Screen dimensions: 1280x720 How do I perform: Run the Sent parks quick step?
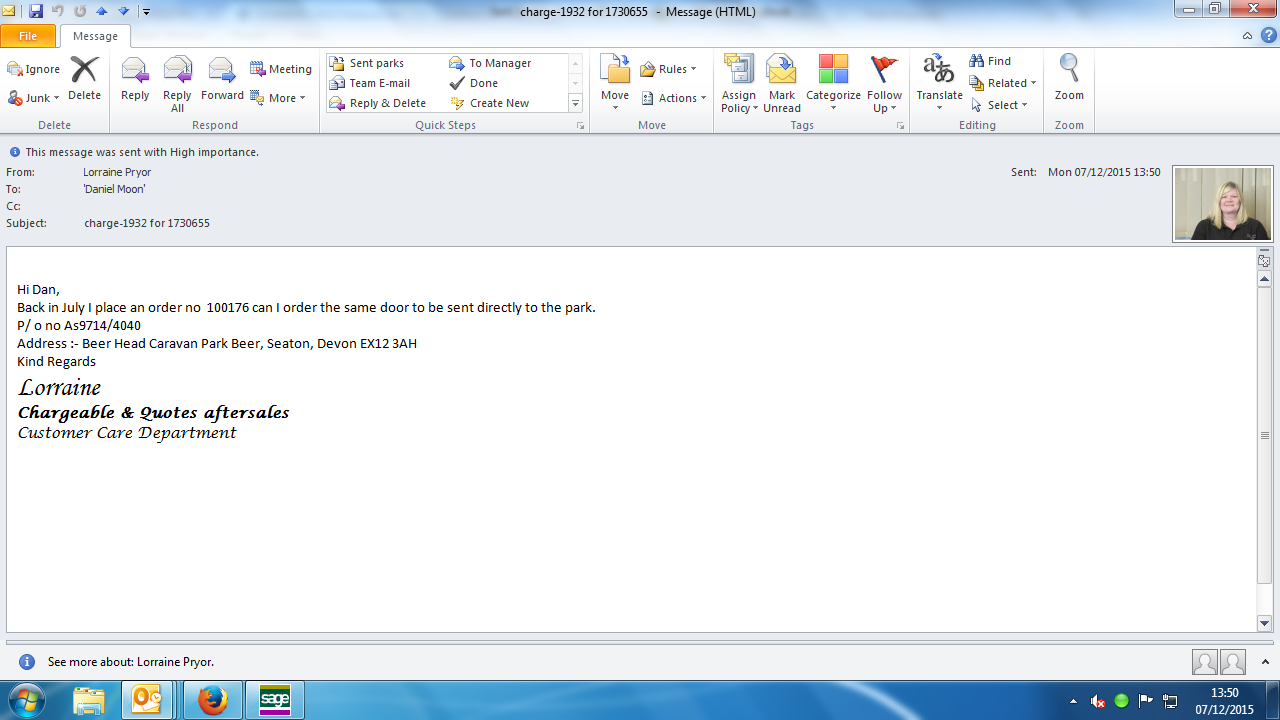[x=366, y=63]
